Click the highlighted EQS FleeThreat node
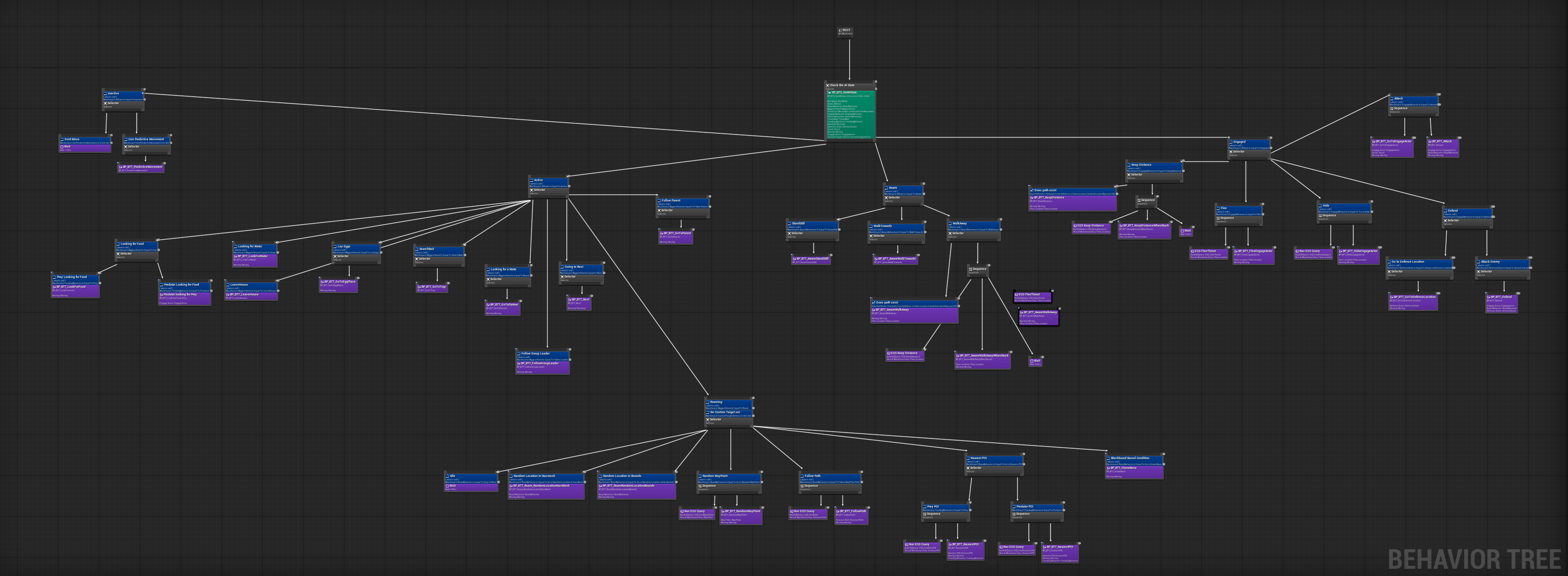Screen dimensions: 1568x576 [1033, 298]
